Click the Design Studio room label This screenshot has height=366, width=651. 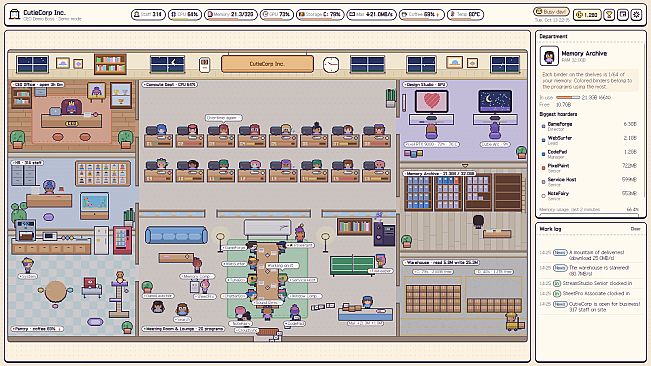pos(424,84)
